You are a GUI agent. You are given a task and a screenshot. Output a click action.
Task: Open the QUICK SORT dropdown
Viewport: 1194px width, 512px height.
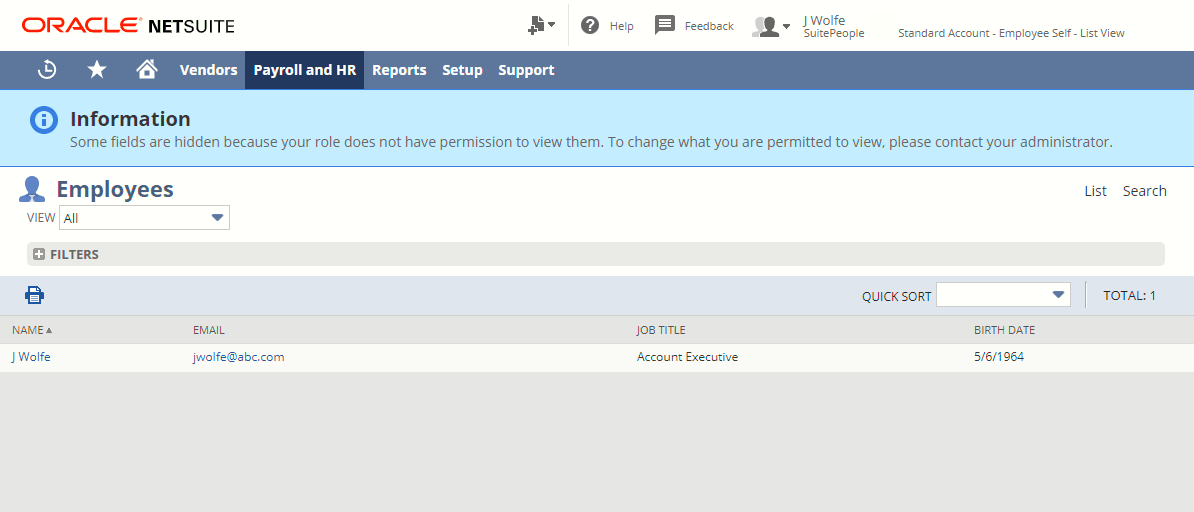pyautogui.click(x=1003, y=295)
